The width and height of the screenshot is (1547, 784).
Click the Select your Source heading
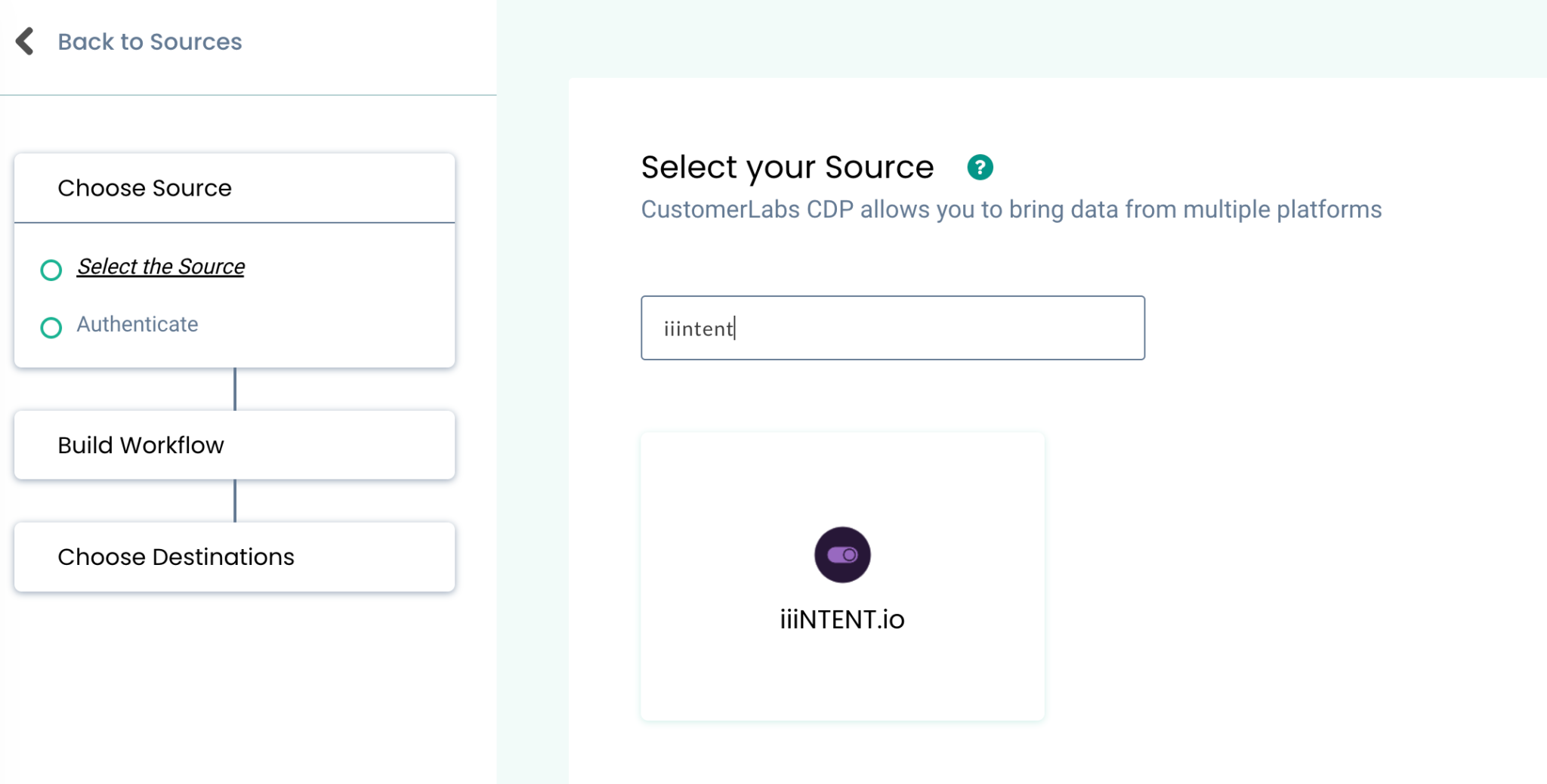pos(787,167)
